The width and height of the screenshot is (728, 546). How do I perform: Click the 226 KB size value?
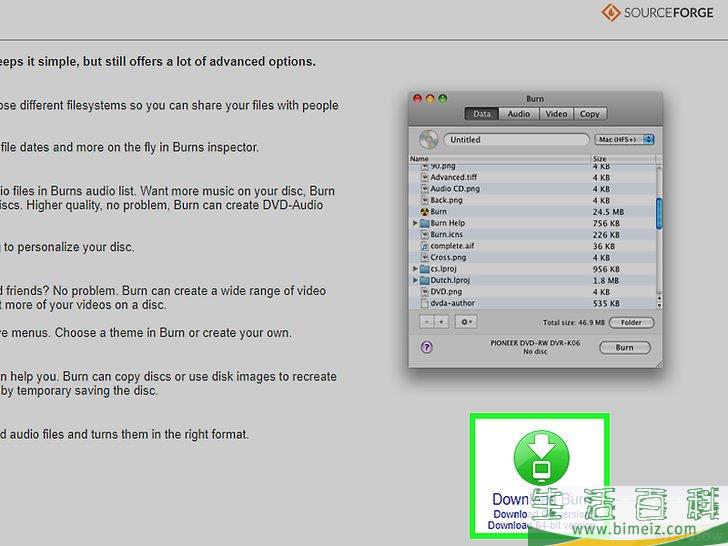[606, 234]
